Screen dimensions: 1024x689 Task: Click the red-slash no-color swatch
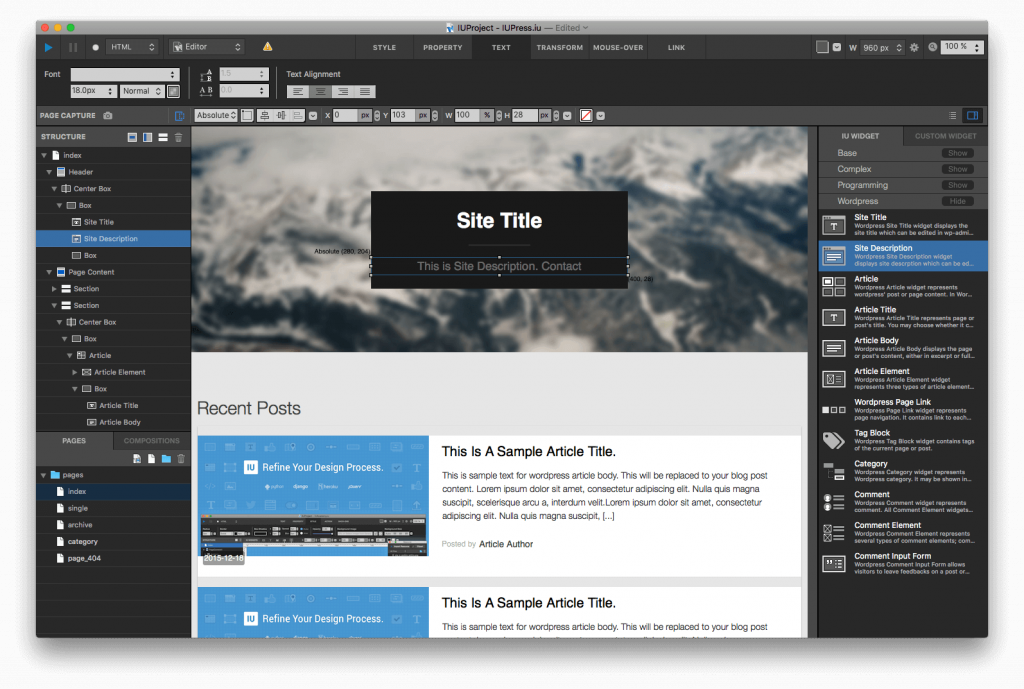586,116
